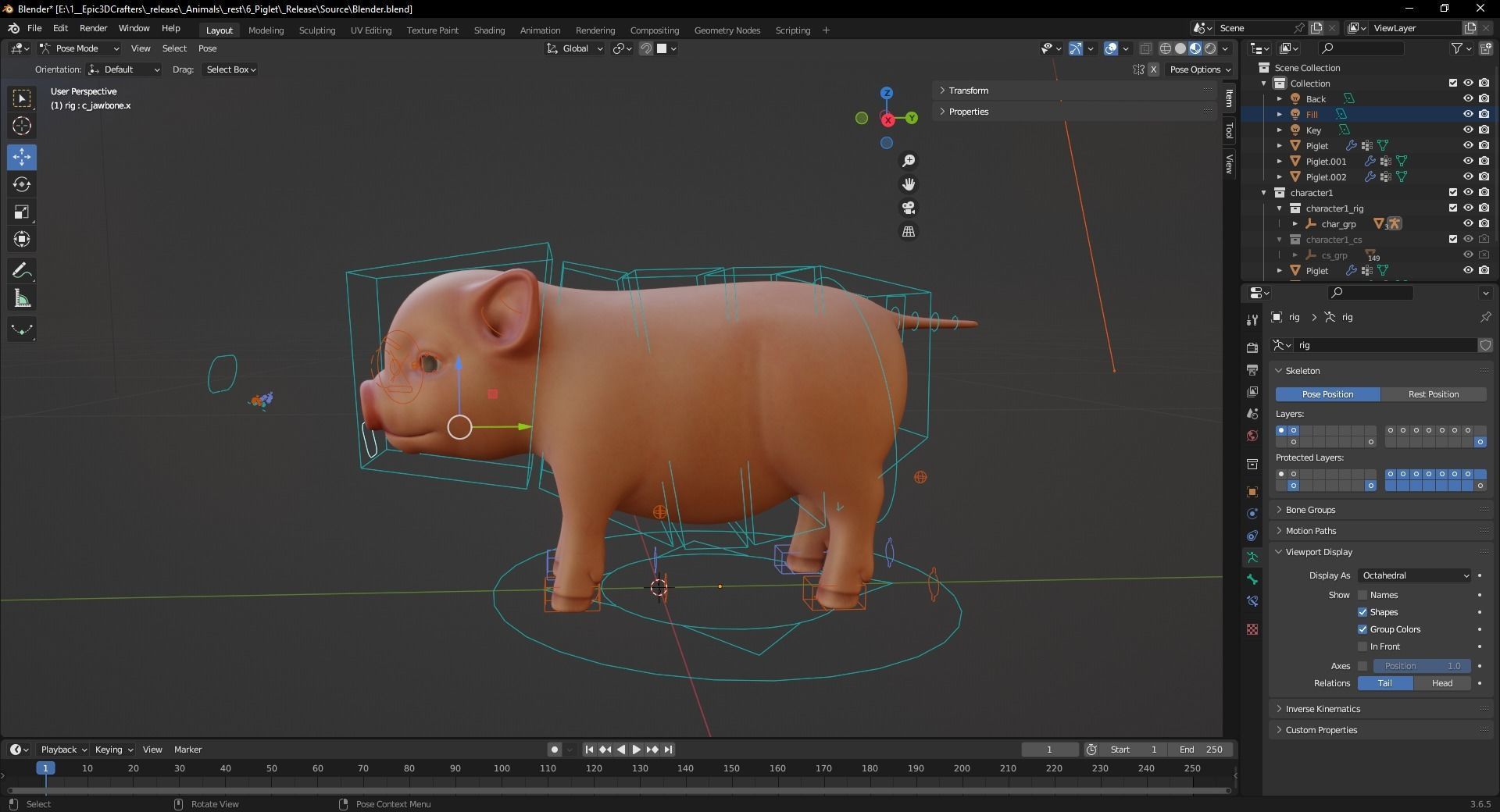
Task: Hide Piglet.001 object via eye icon
Action: coord(1468,161)
